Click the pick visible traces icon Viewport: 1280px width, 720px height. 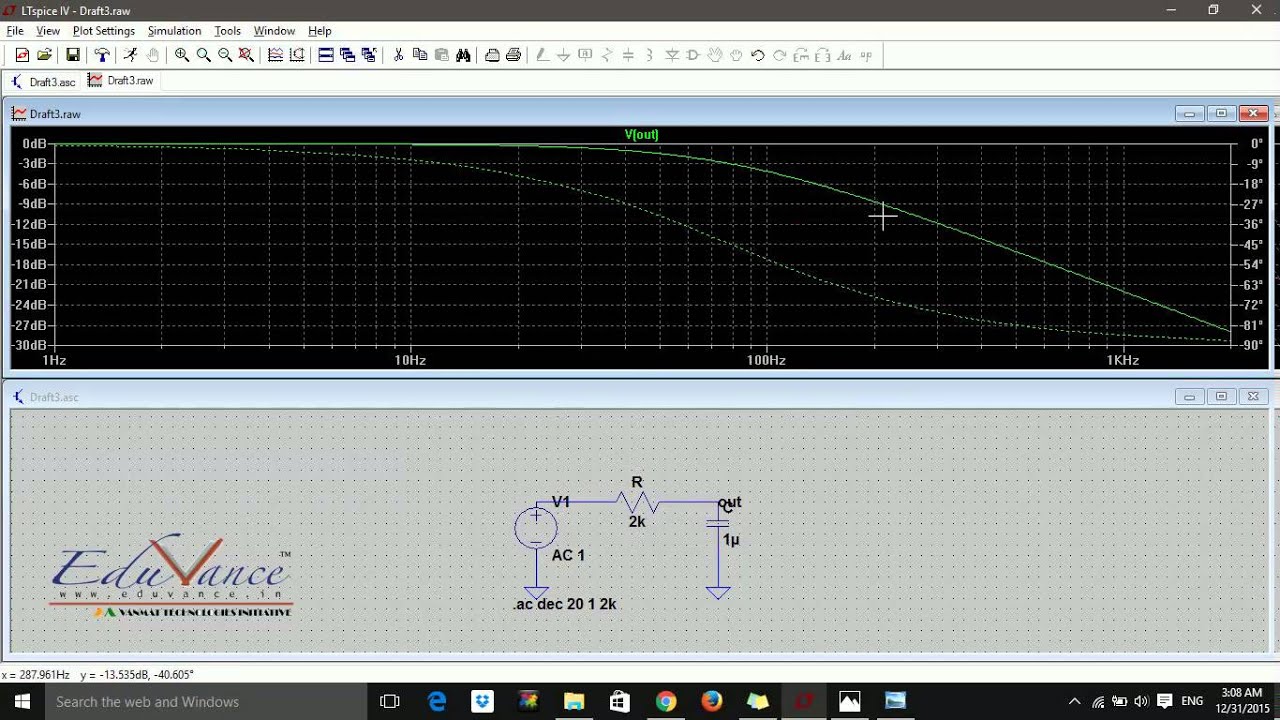click(x=297, y=55)
